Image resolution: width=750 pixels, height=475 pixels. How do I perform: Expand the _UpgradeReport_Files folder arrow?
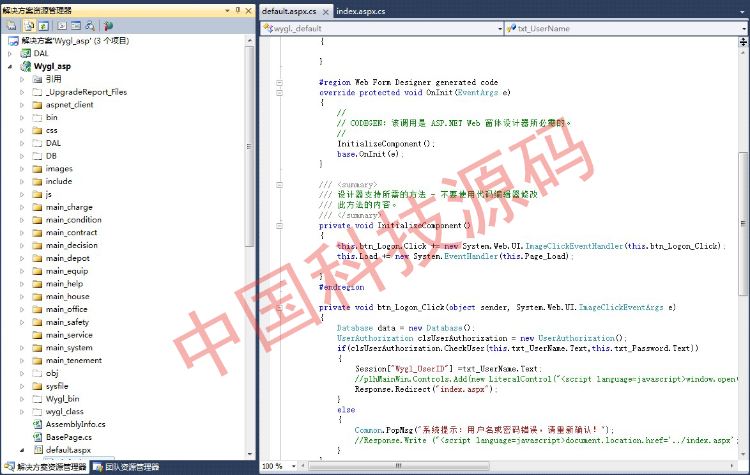click(x=22, y=92)
